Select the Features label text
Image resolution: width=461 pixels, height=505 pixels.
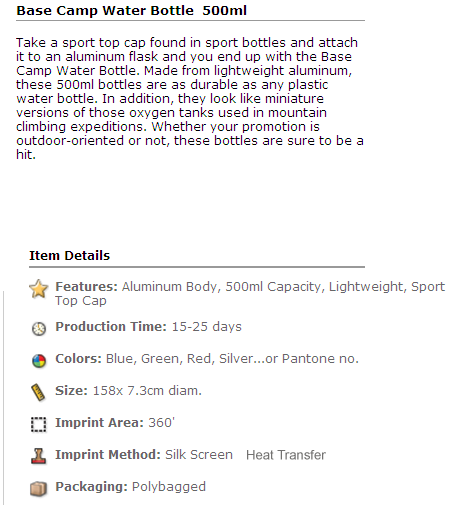coord(86,287)
